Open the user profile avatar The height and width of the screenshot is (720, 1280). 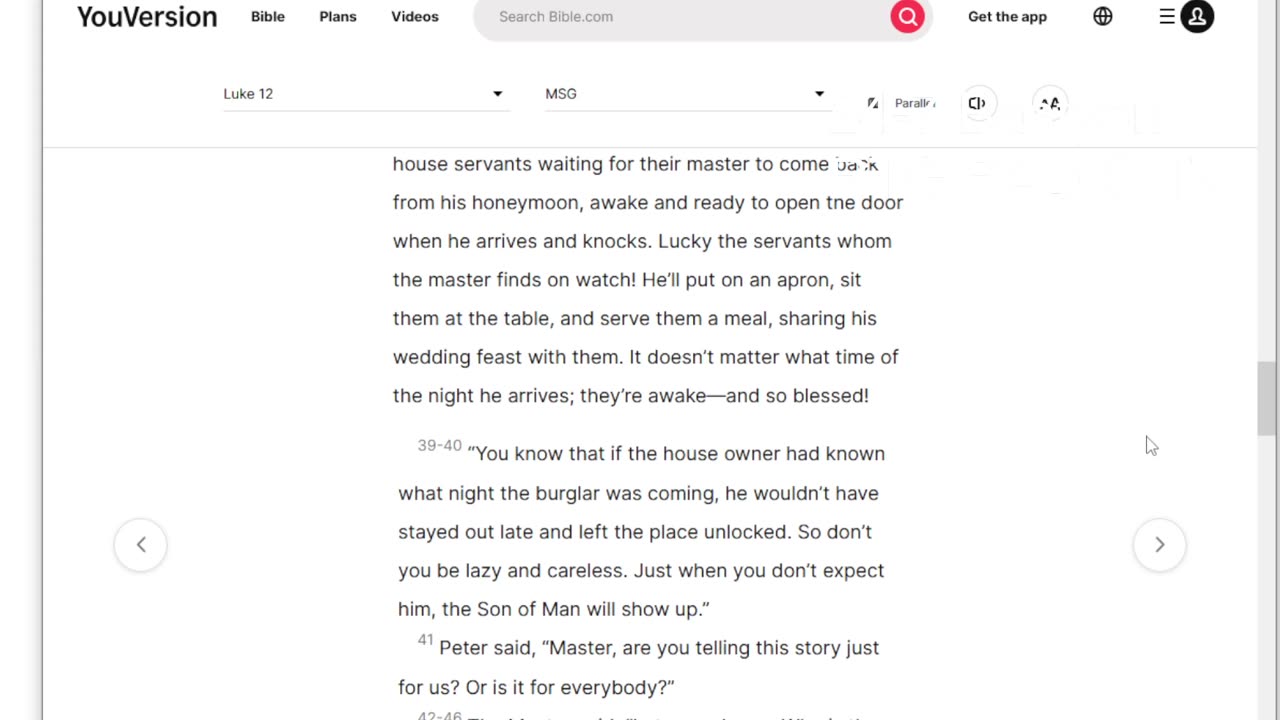pos(1197,17)
